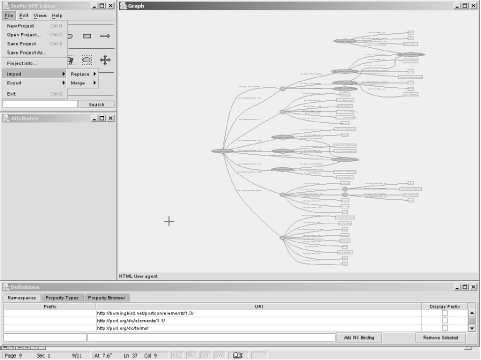The image size is (481, 360).
Task: Select the purl.org/dc/terms/ URI row
Action: point(236,328)
